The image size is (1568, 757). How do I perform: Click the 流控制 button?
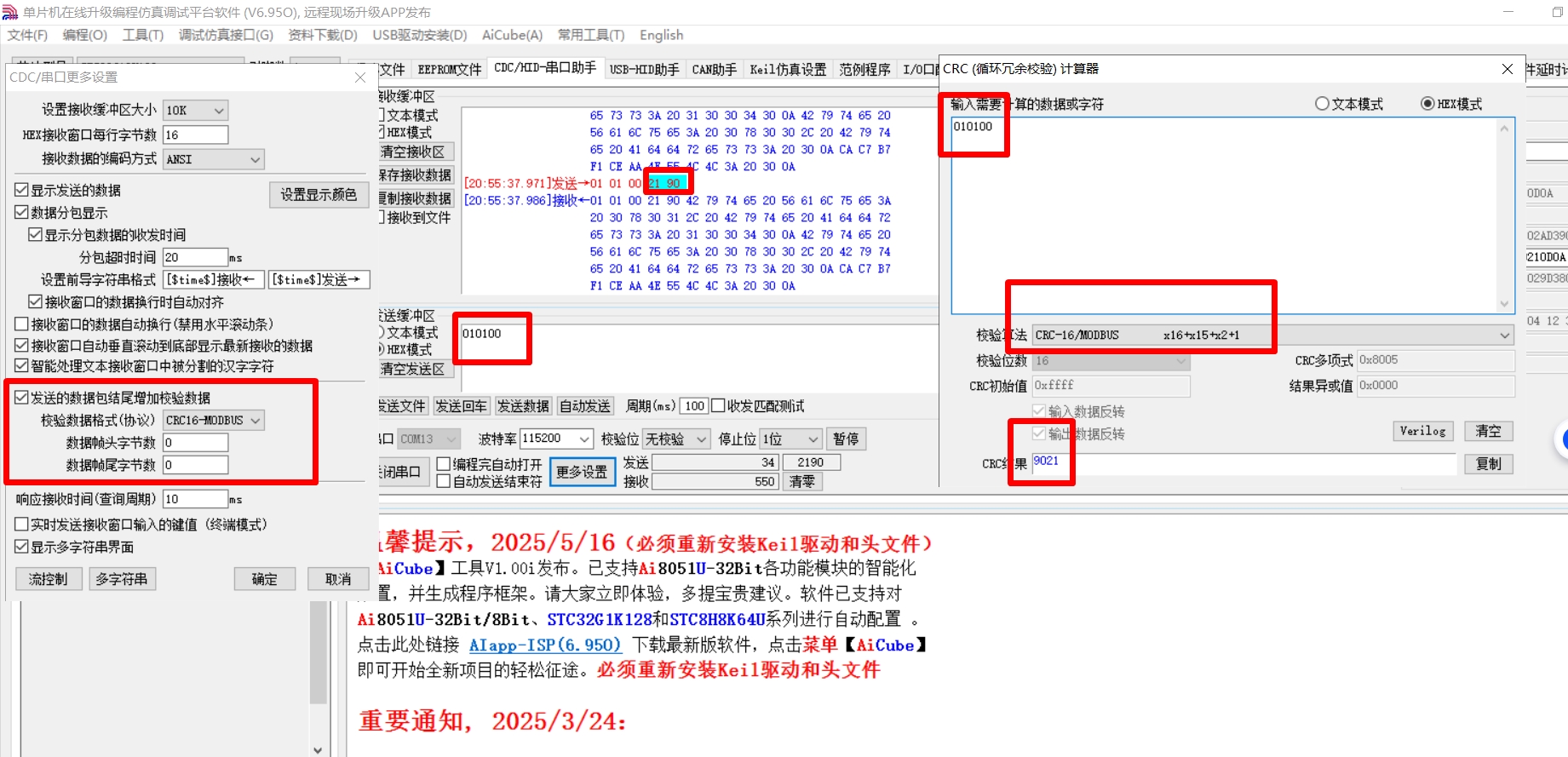(x=48, y=579)
